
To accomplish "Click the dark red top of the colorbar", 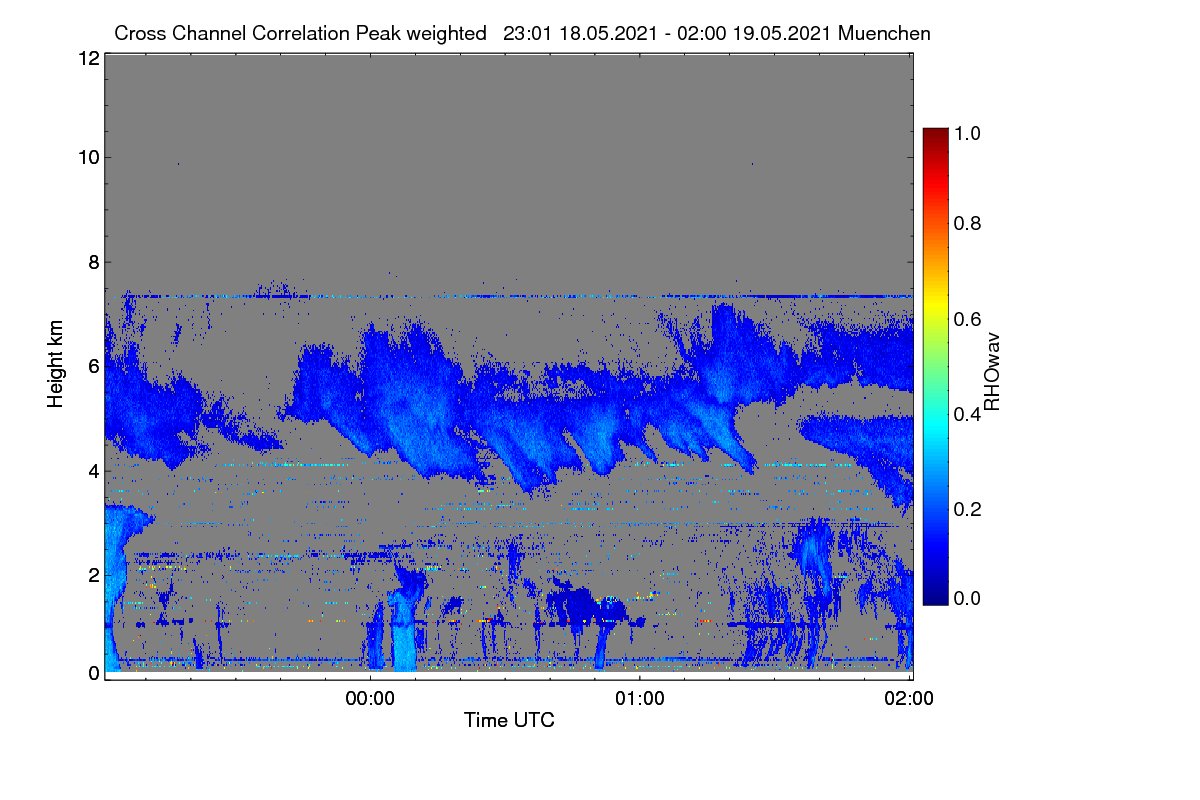I will point(934,136).
